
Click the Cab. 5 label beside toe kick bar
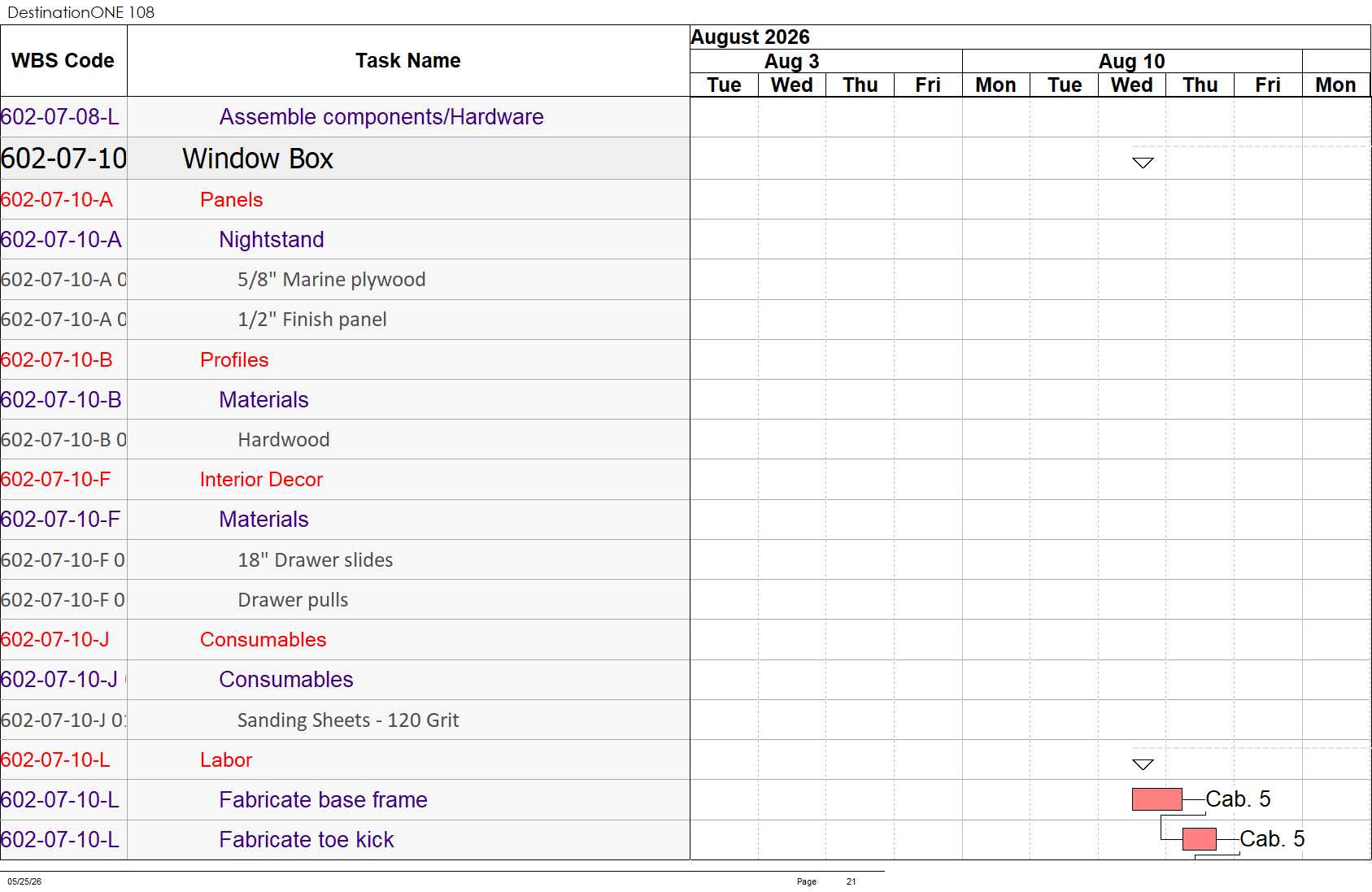(x=1272, y=839)
